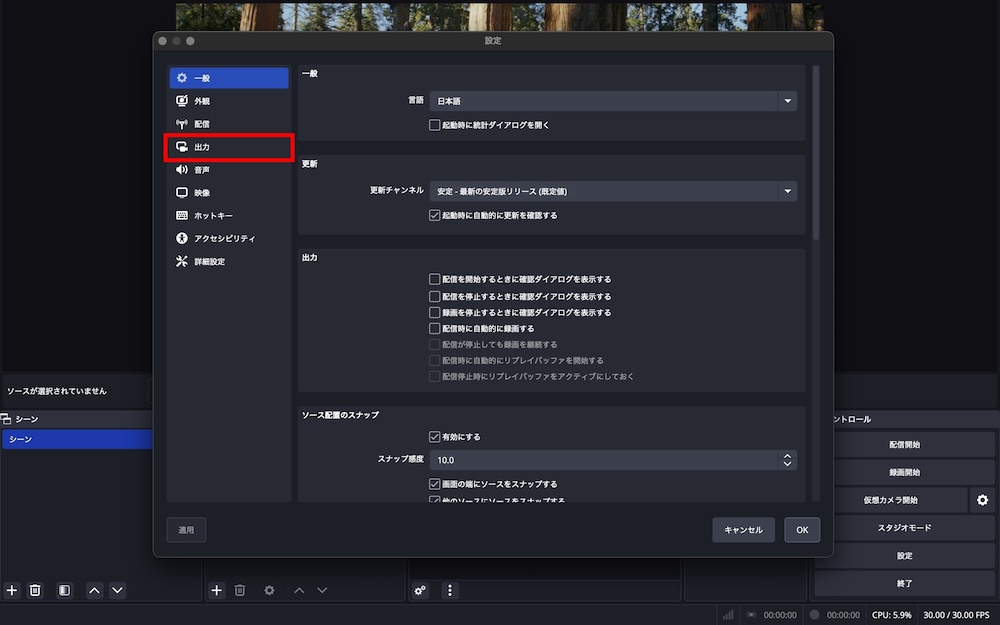Screen dimensions: 1000x625
Task: Click the move-down arrow in the Sources dock toolbar
Action: pos(322,590)
